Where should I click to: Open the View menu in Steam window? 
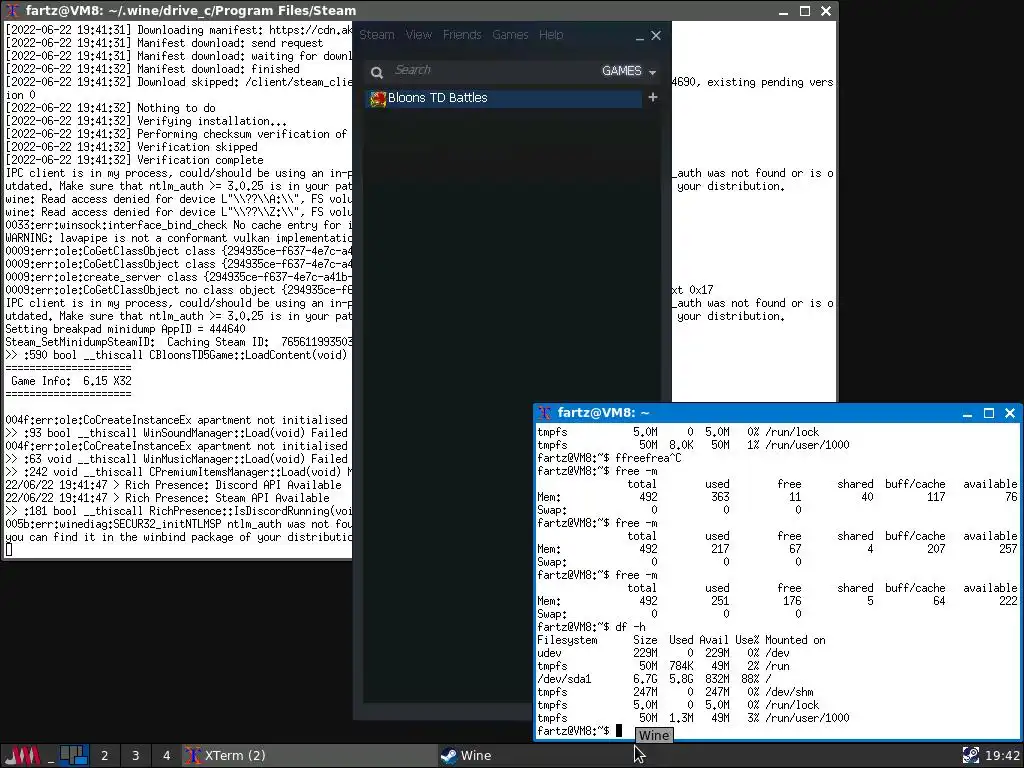click(419, 35)
